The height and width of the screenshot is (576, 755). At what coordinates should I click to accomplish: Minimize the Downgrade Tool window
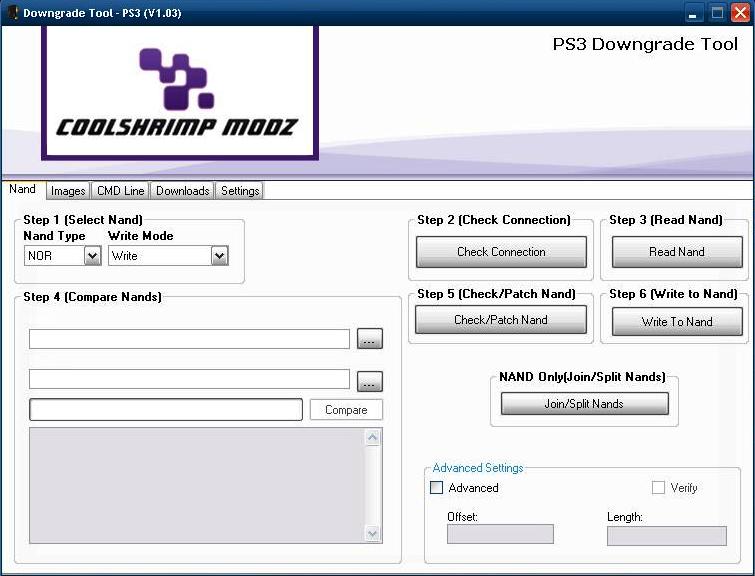click(693, 13)
